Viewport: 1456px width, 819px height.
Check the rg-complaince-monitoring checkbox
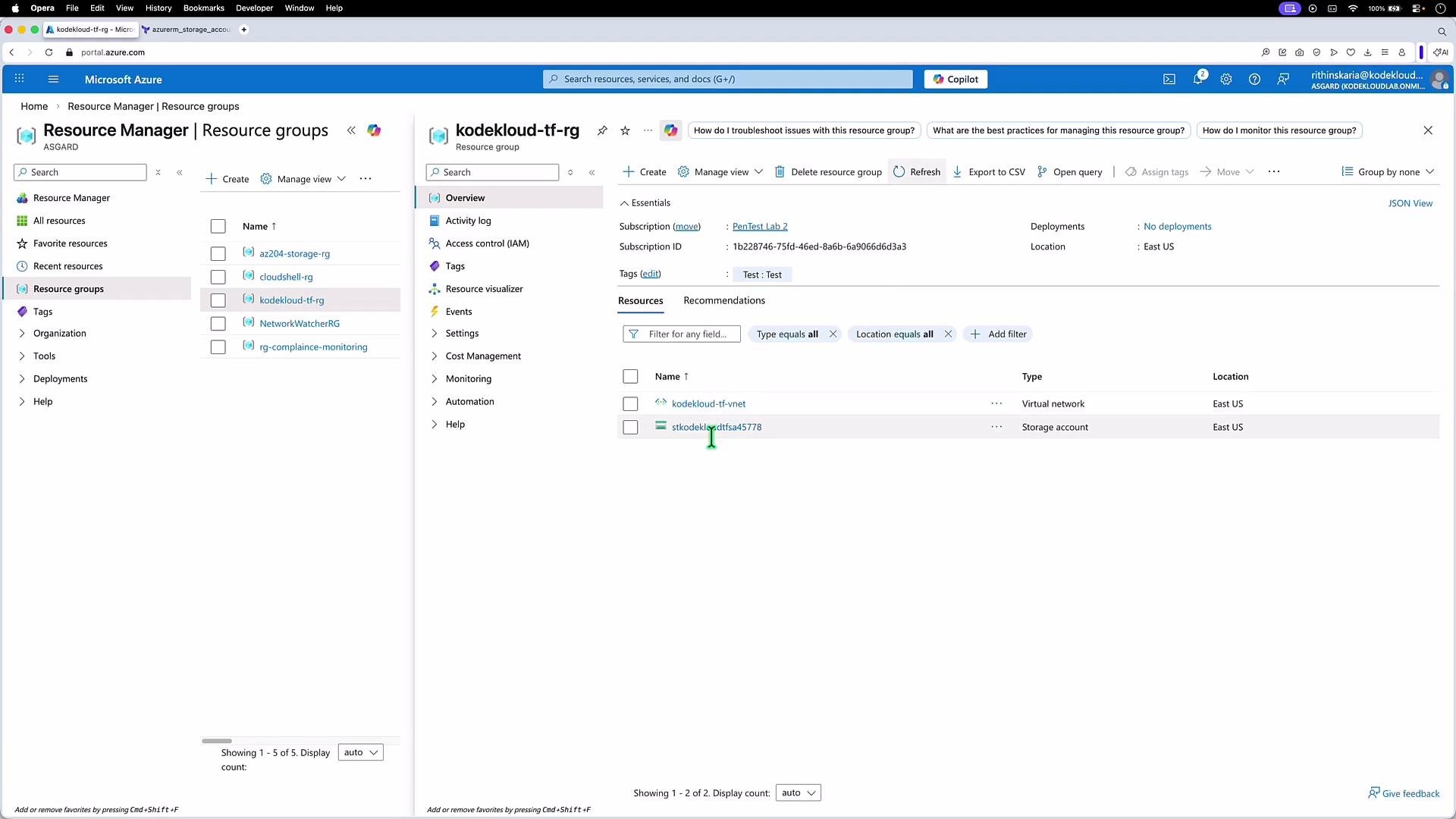tap(218, 347)
